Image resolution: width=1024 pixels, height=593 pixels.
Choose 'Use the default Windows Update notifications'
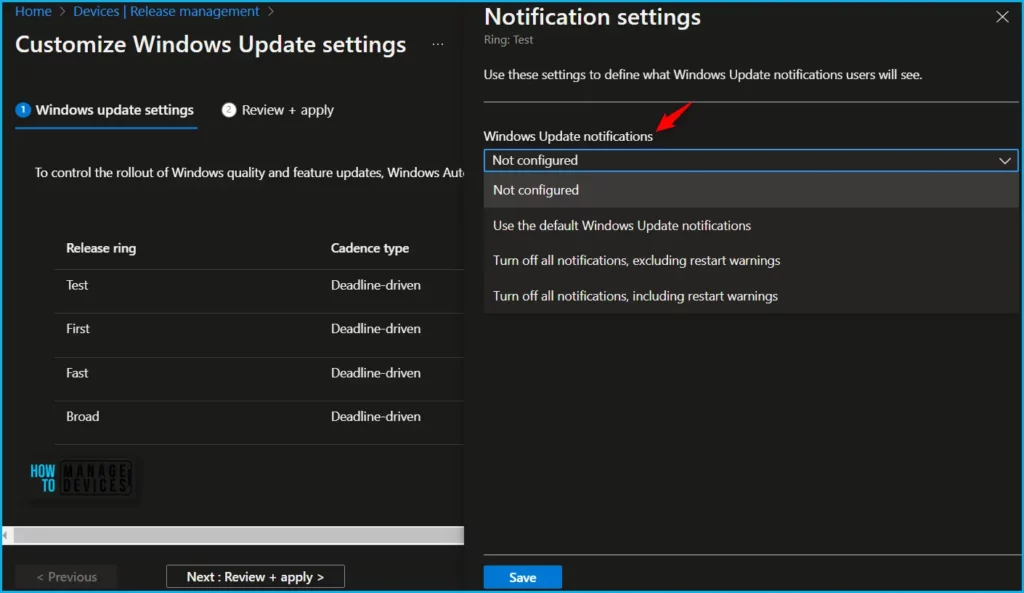[750, 225]
